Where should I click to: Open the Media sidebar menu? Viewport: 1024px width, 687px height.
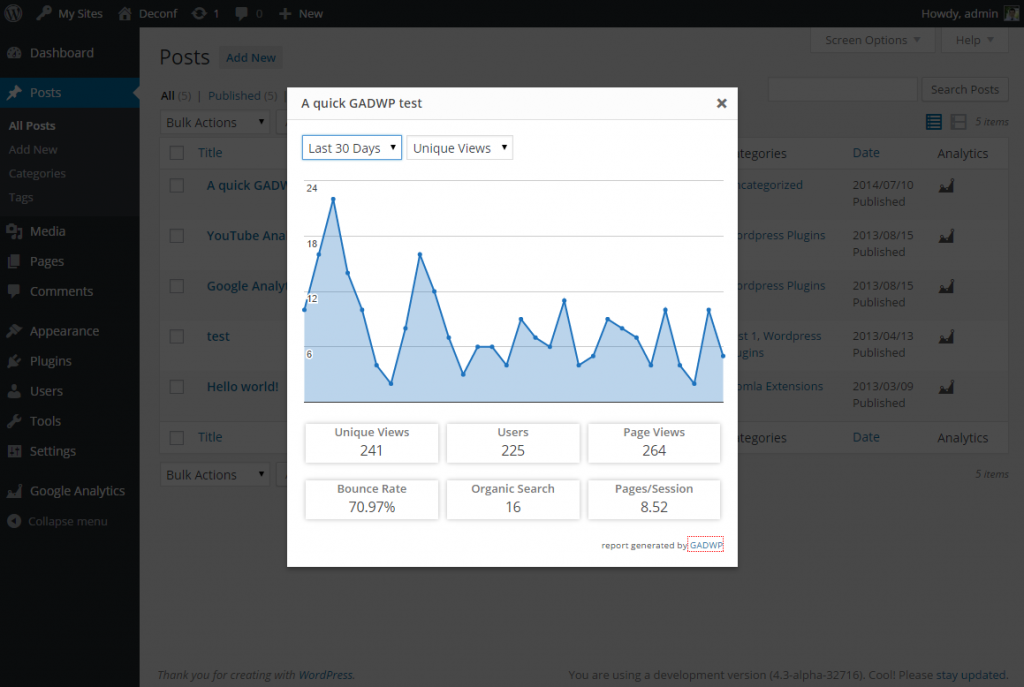pos(48,231)
